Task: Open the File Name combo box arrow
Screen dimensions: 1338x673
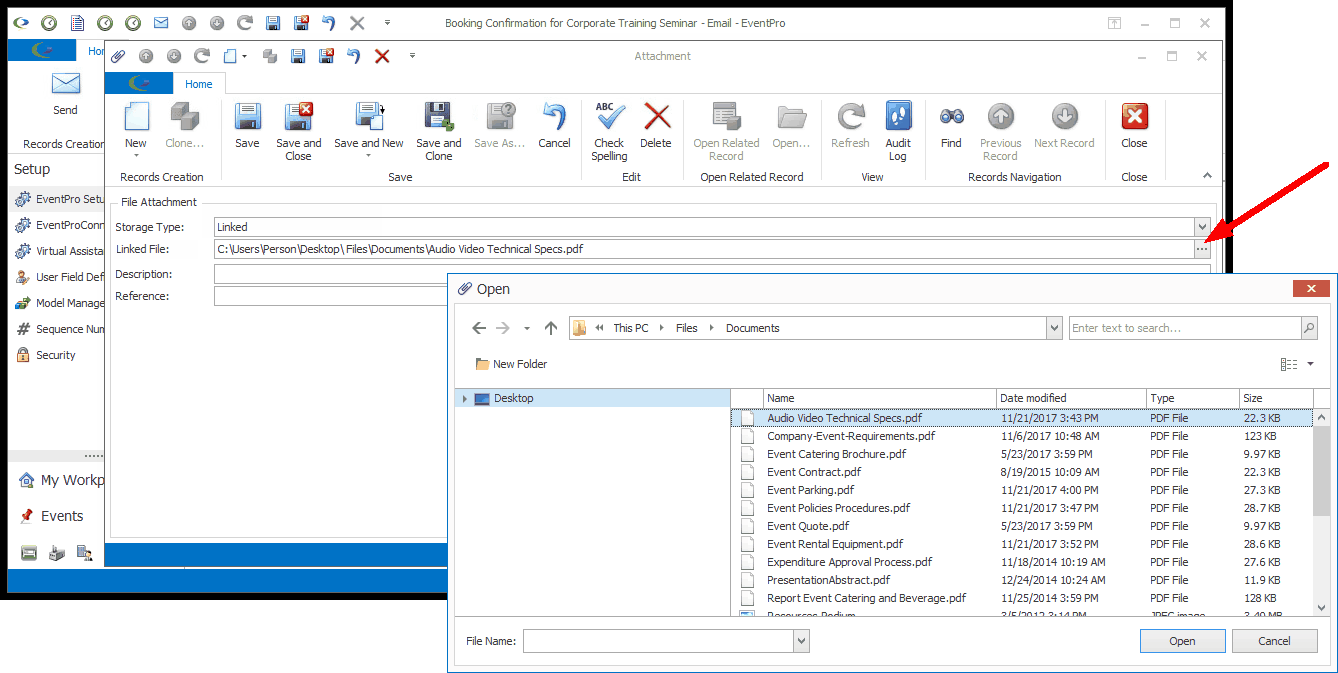Action: [x=801, y=641]
